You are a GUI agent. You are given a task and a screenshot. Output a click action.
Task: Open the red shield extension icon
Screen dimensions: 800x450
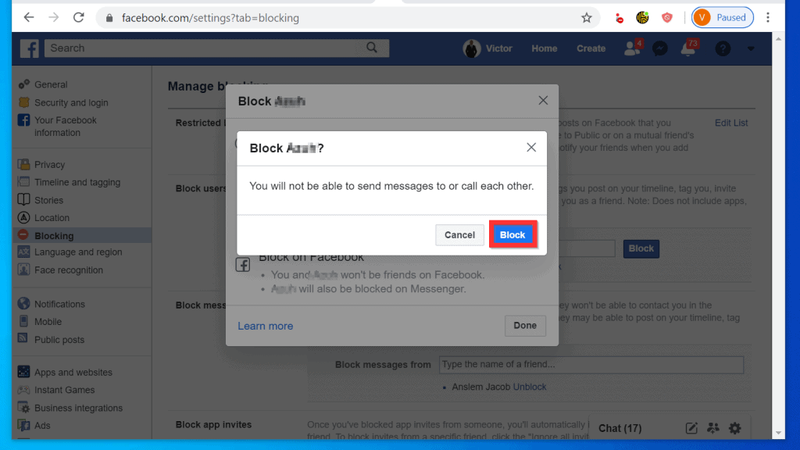pyautogui.click(x=667, y=18)
